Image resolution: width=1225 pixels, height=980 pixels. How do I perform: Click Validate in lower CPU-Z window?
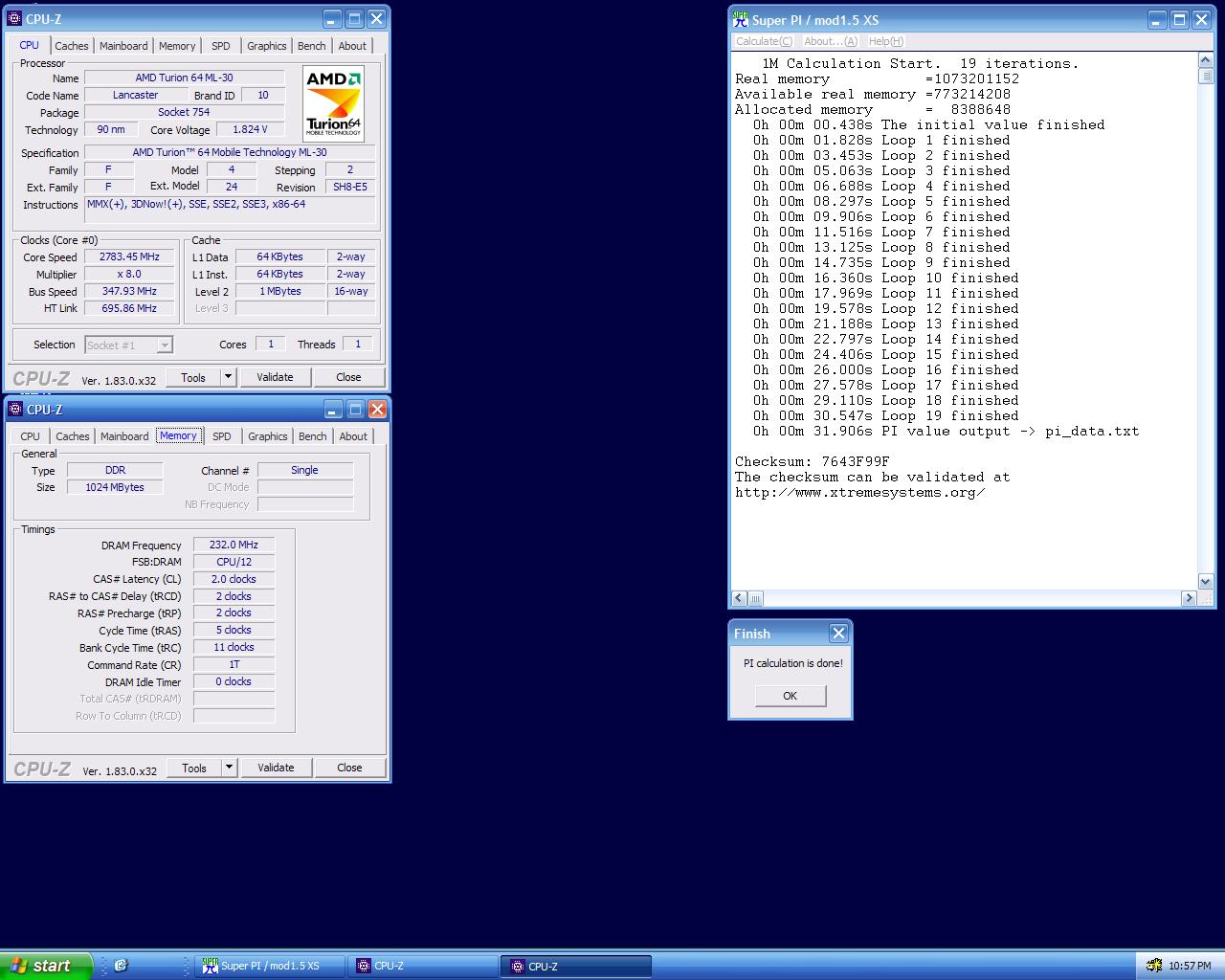[276, 768]
